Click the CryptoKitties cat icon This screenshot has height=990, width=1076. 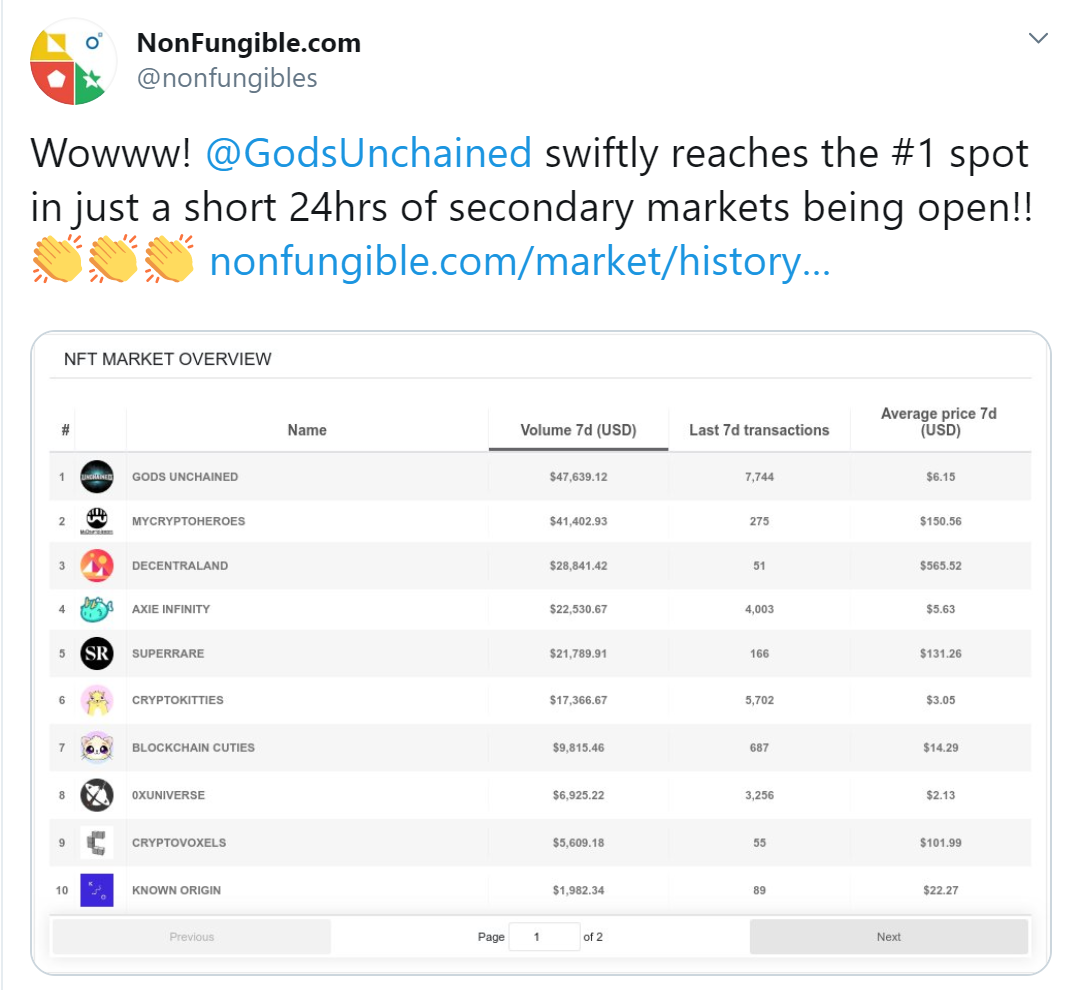(x=97, y=700)
